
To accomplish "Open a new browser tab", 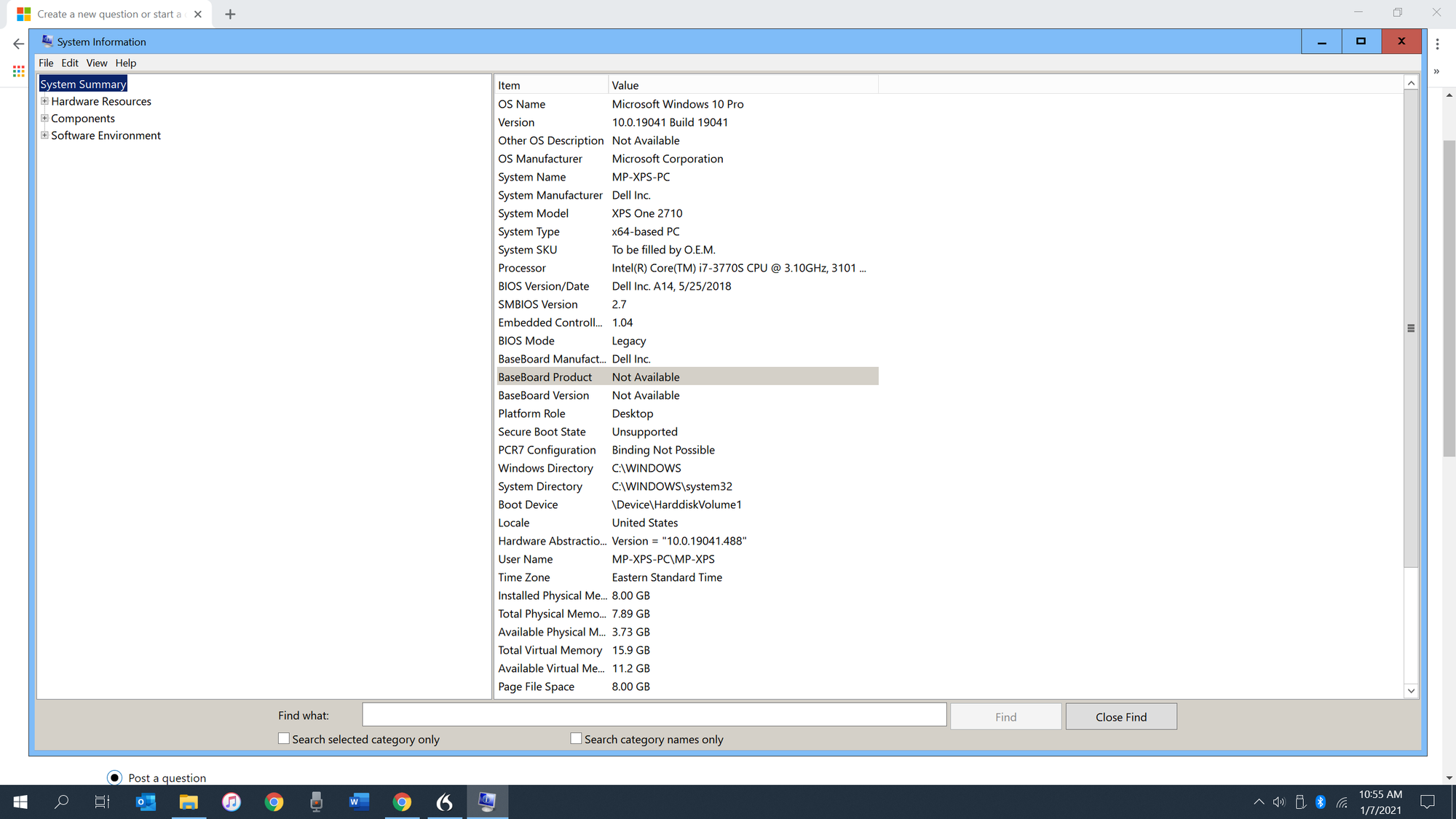I will (230, 14).
